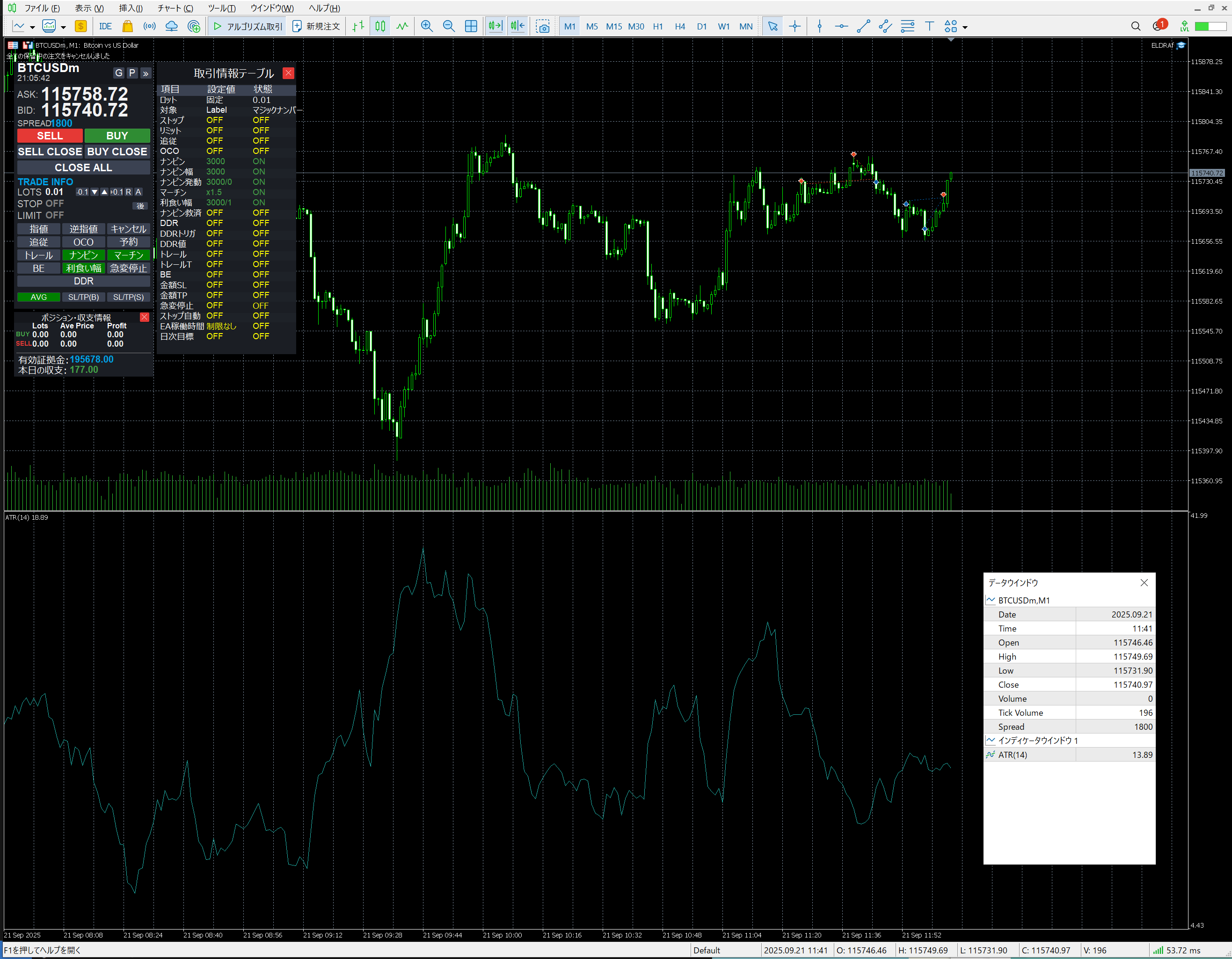Toggle algorithmic trading button
The image size is (1232, 959).
pyautogui.click(x=248, y=26)
